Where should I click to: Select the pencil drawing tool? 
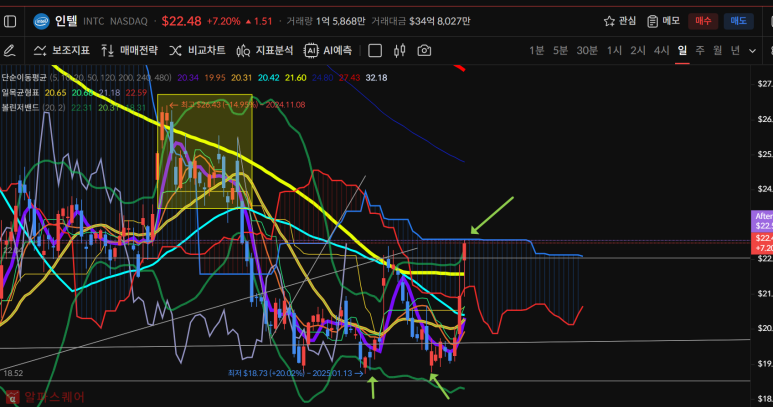pyautogui.click(x=9, y=50)
